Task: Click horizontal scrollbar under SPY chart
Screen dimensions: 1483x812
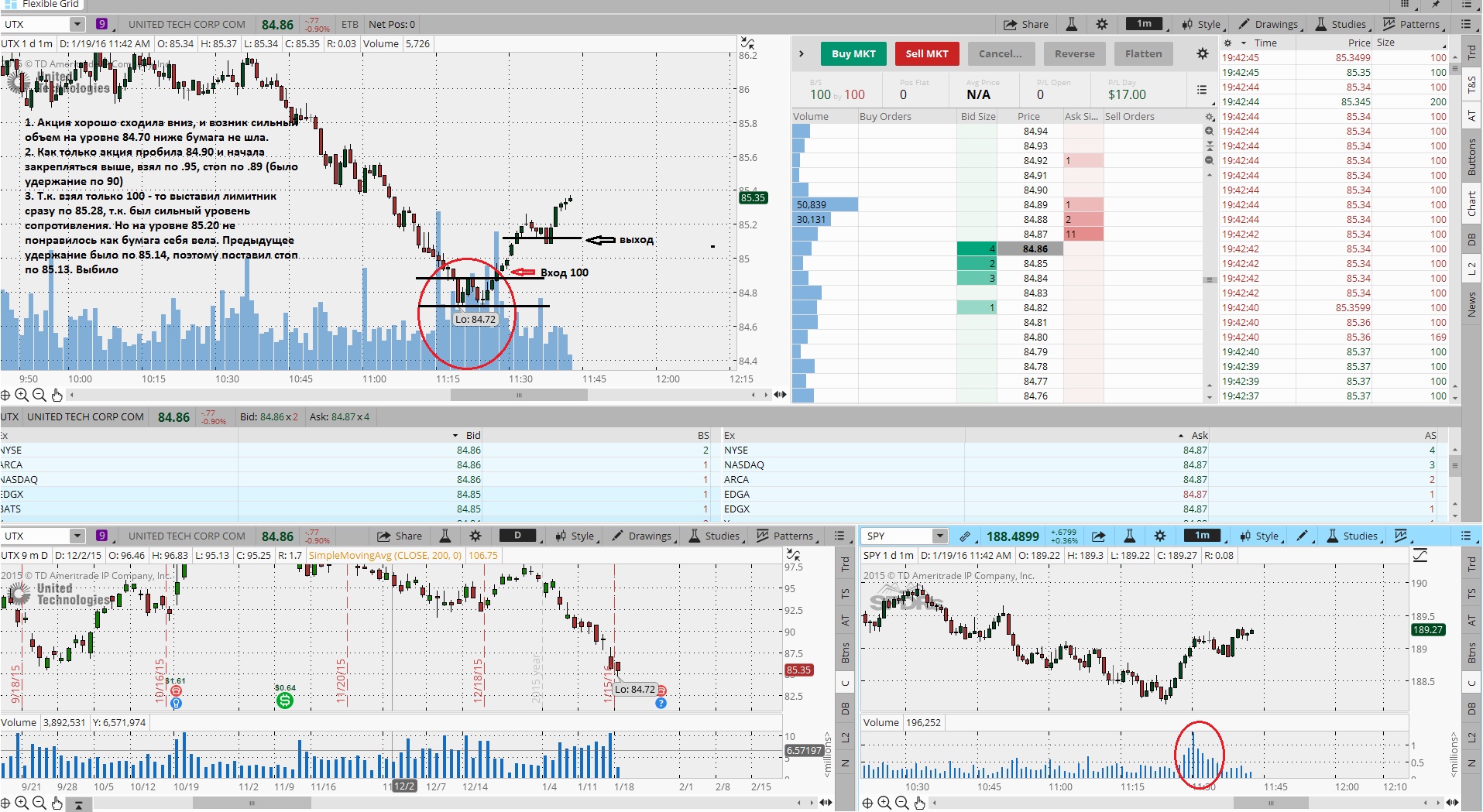Action: [x=1270, y=803]
